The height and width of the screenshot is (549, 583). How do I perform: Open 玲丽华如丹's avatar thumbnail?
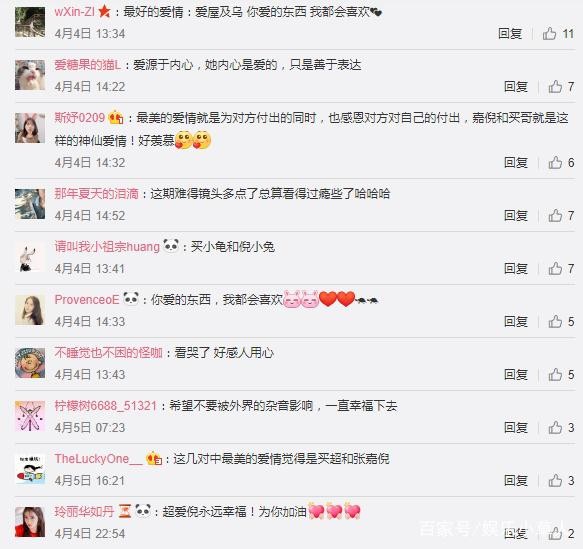[30, 521]
